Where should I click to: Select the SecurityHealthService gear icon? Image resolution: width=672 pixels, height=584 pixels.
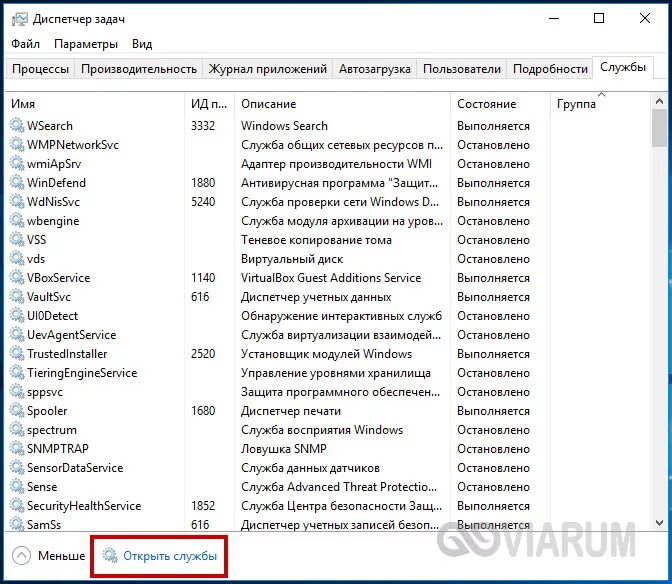tap(17, 506)
